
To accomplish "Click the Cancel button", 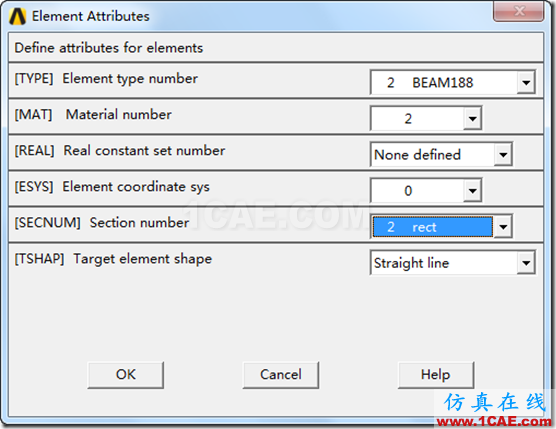I will pyautogui.click(x=280, y=375).
